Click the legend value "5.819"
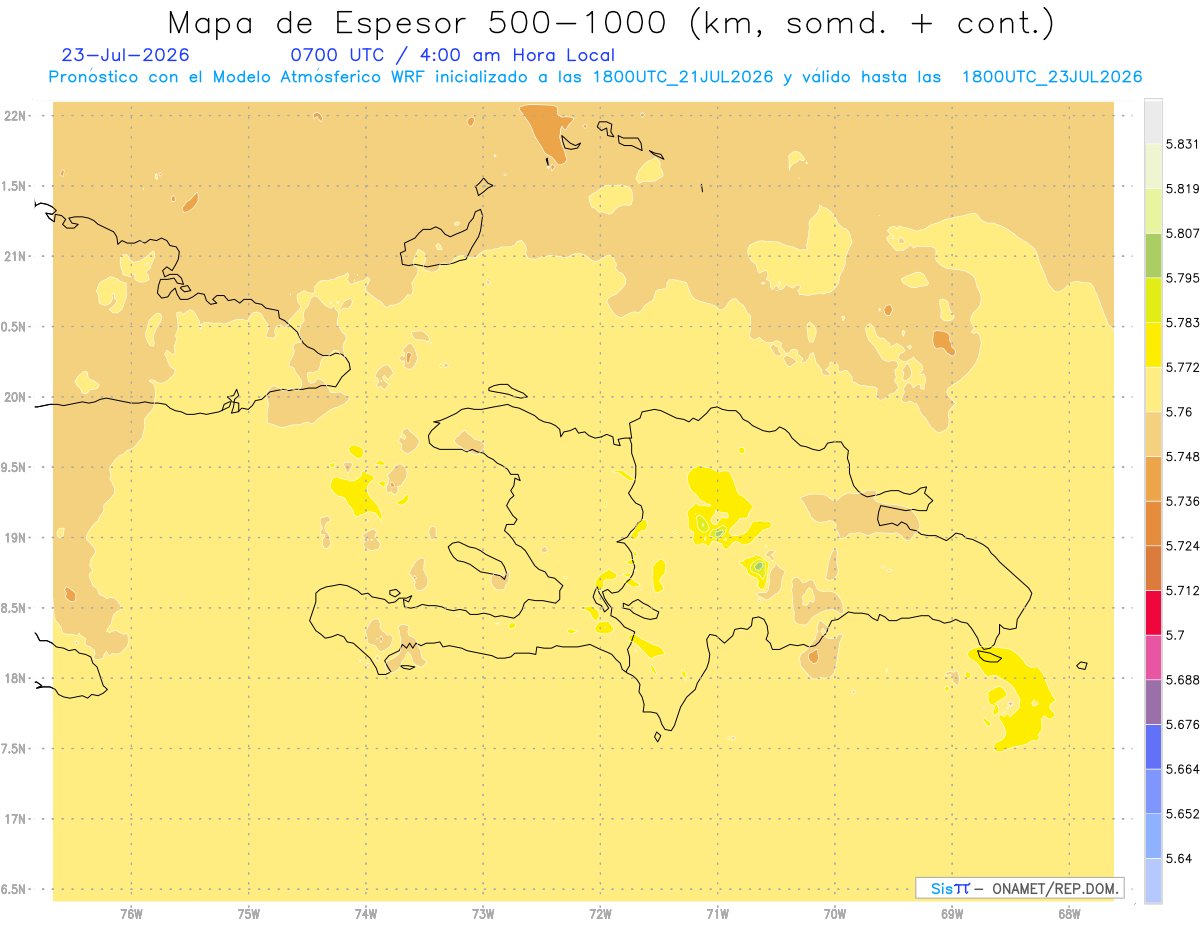 pos(1183,189)
